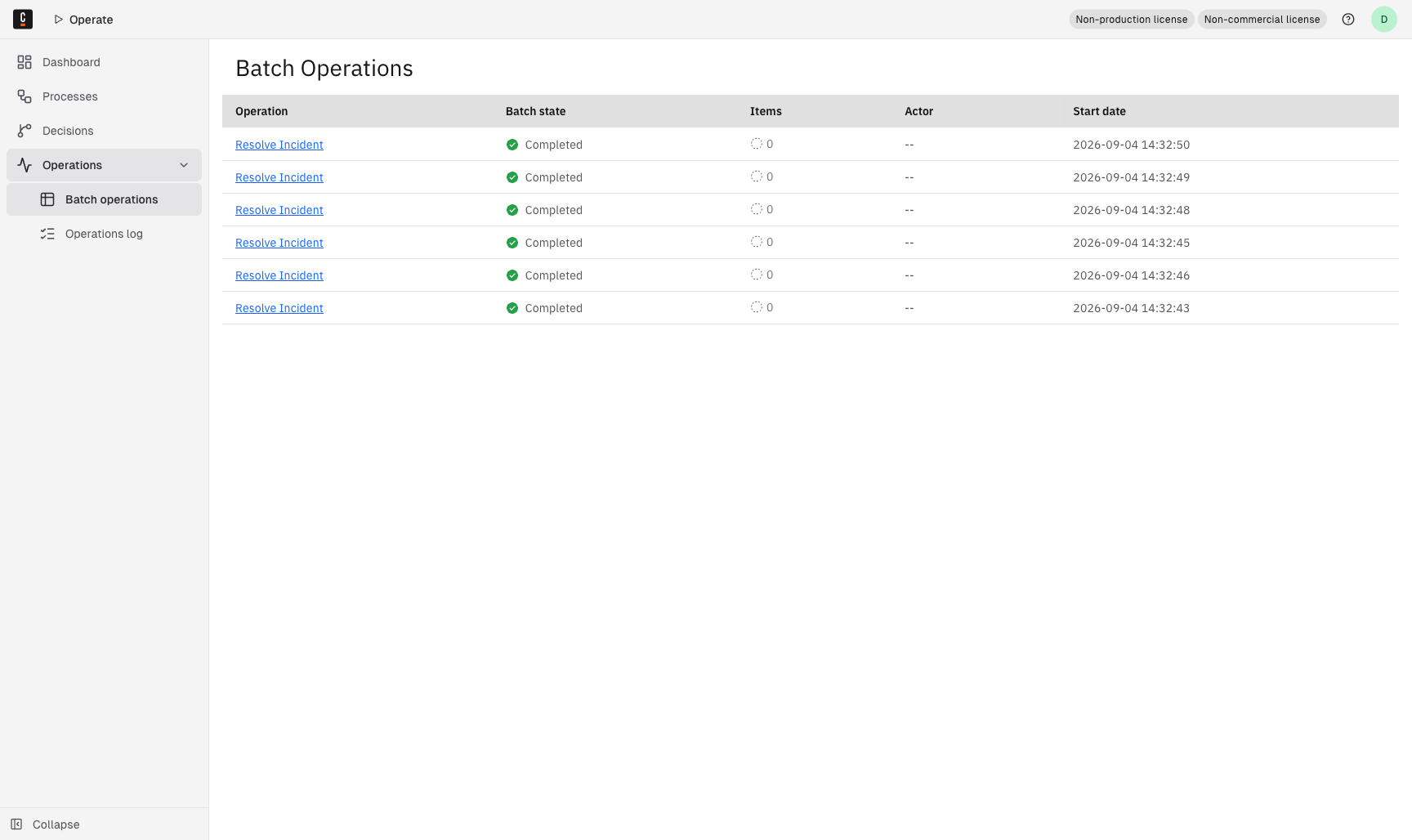Click the Operations activity icon
This screenshot has height=840, width=1412.
click(x=25, y=165)
